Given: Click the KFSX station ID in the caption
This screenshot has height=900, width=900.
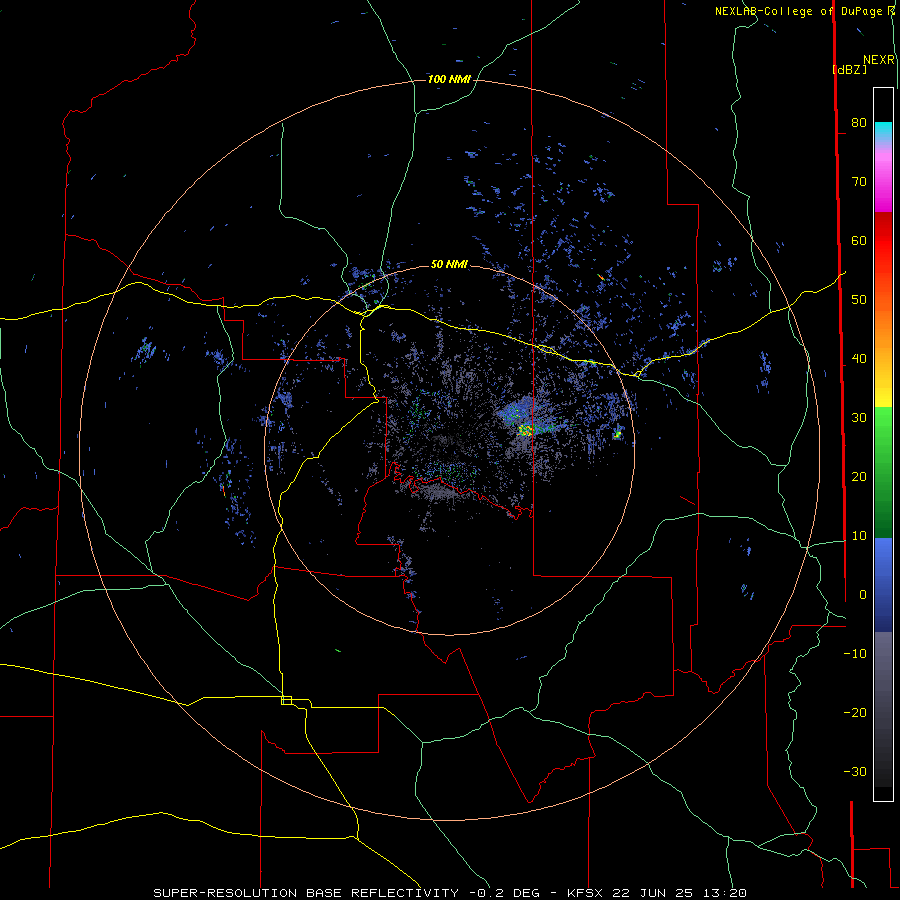Looking at the screenshot, I should (x=586, y=893).
